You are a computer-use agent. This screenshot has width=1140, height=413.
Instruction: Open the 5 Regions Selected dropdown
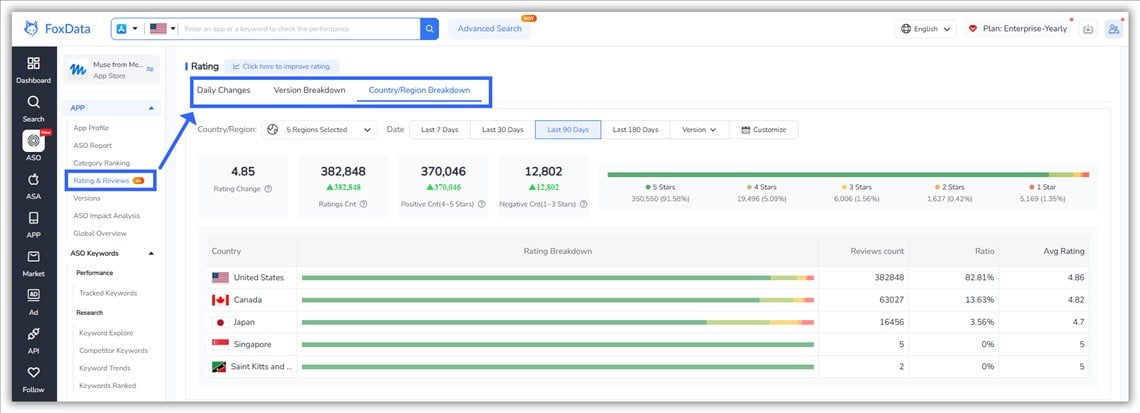(x=319, y=129)
